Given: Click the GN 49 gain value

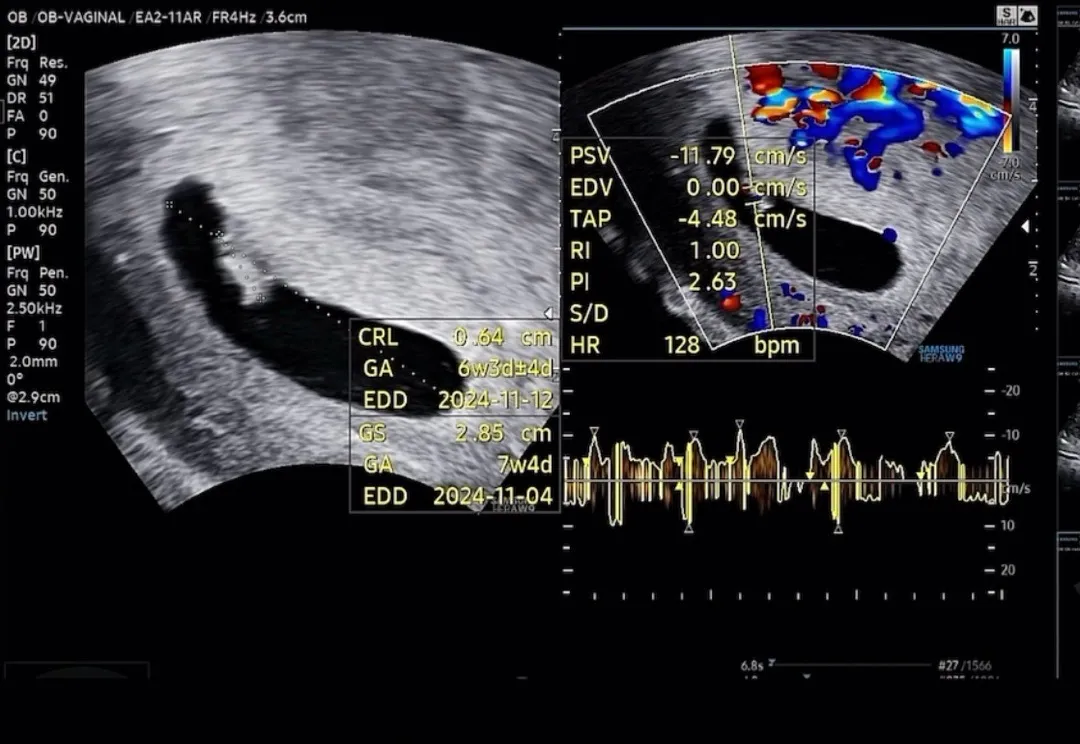Looking at the screenshot, I should (x=32, y=81).
